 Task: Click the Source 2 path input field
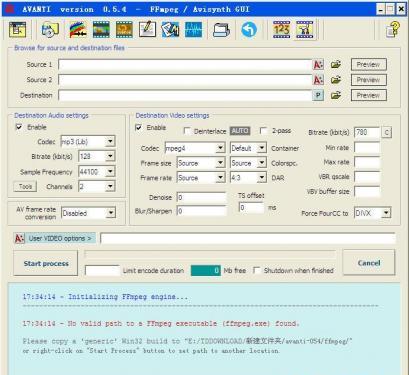point(185,80)
